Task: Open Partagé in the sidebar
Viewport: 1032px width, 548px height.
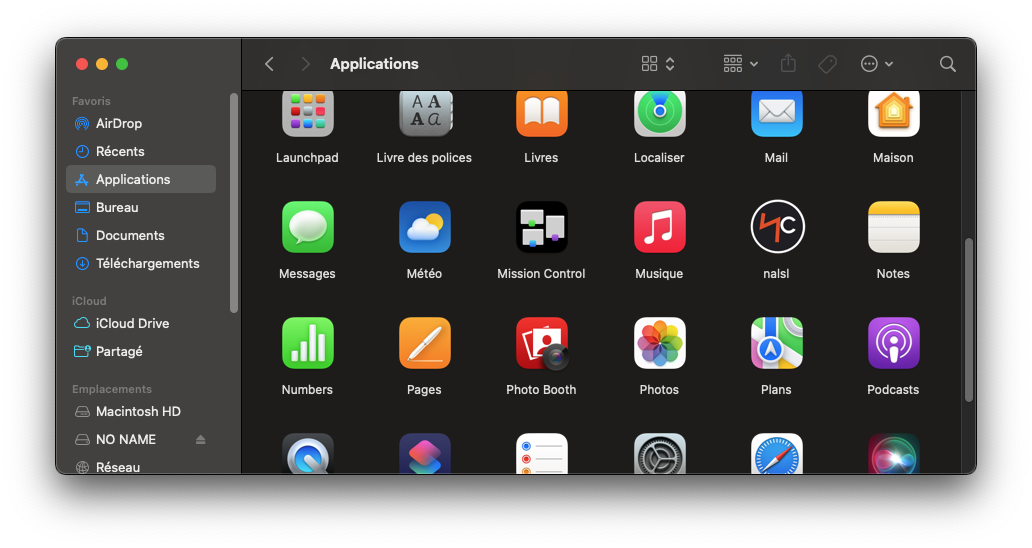Action: click(141, 351)
